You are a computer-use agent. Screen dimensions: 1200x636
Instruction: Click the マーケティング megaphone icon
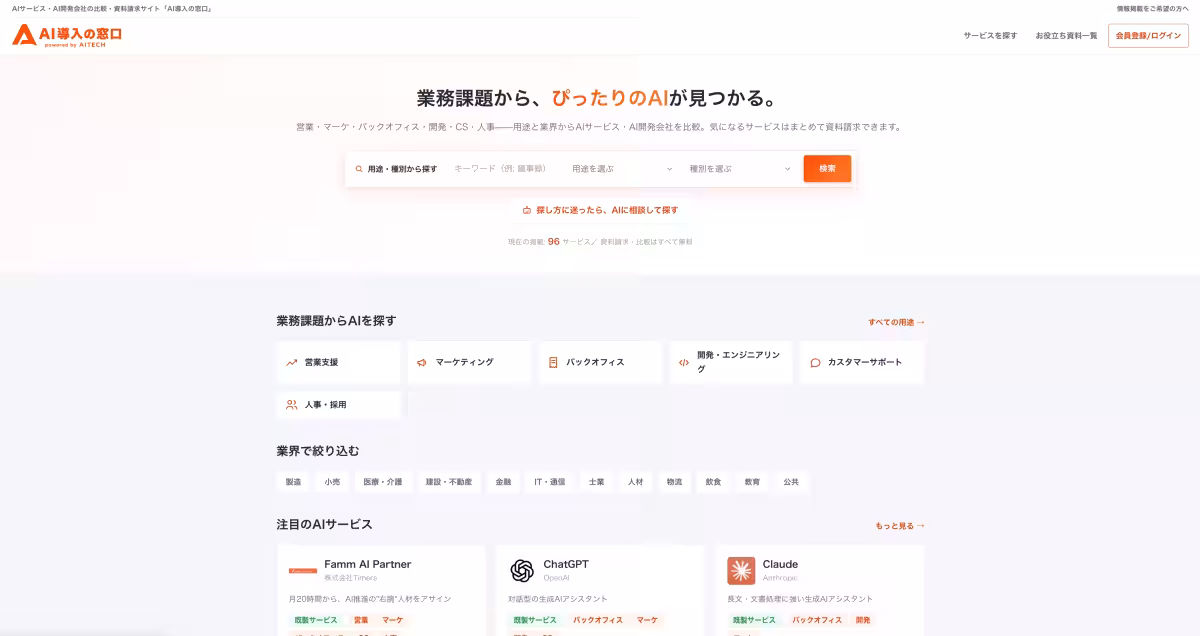422,363
